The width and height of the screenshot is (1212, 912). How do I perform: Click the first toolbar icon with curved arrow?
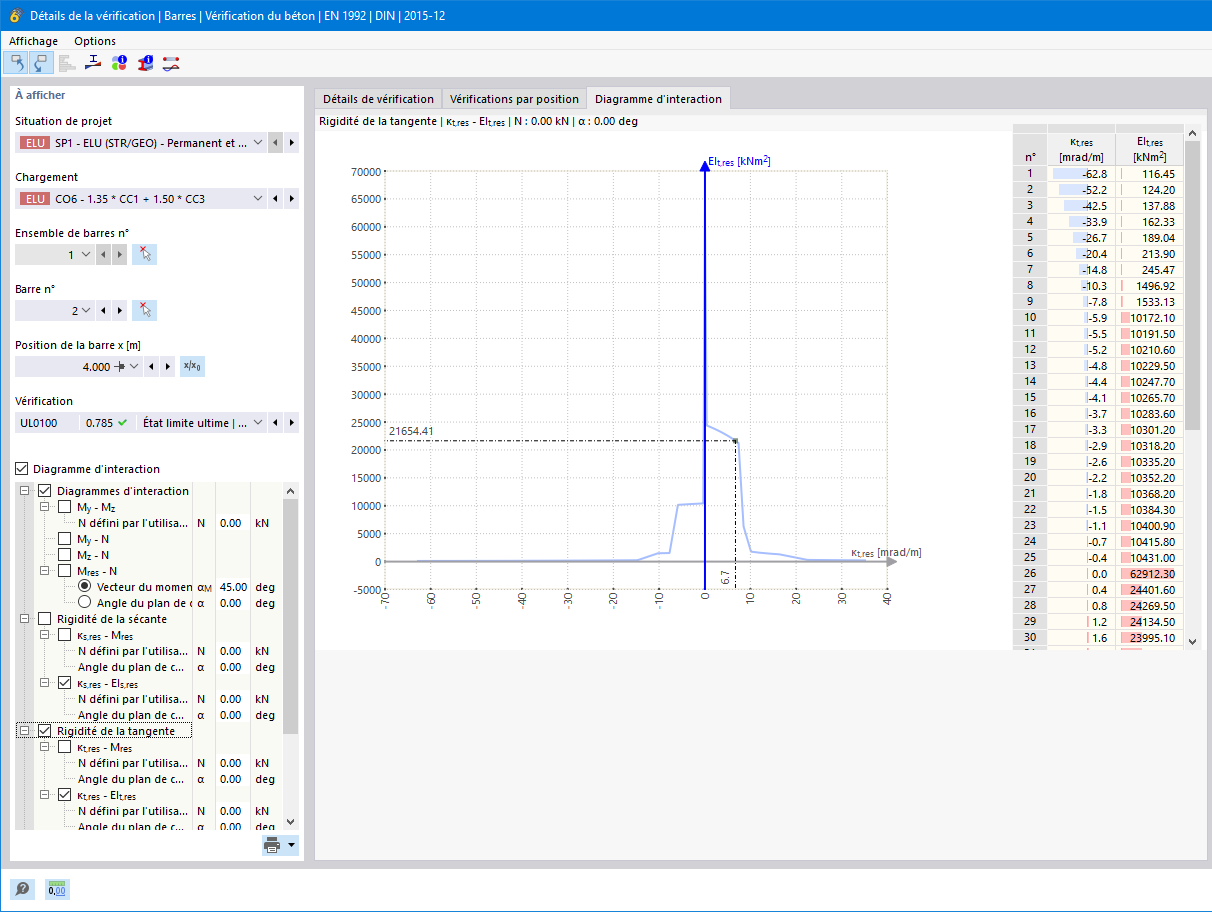(17, 63)
